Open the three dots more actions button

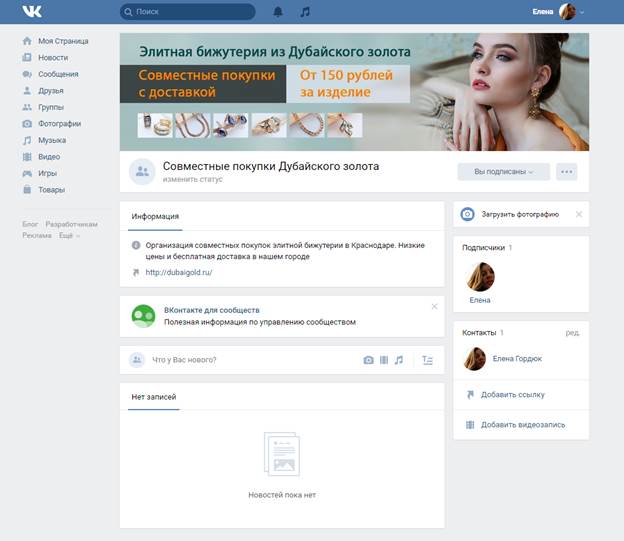(x=567, y=172)
